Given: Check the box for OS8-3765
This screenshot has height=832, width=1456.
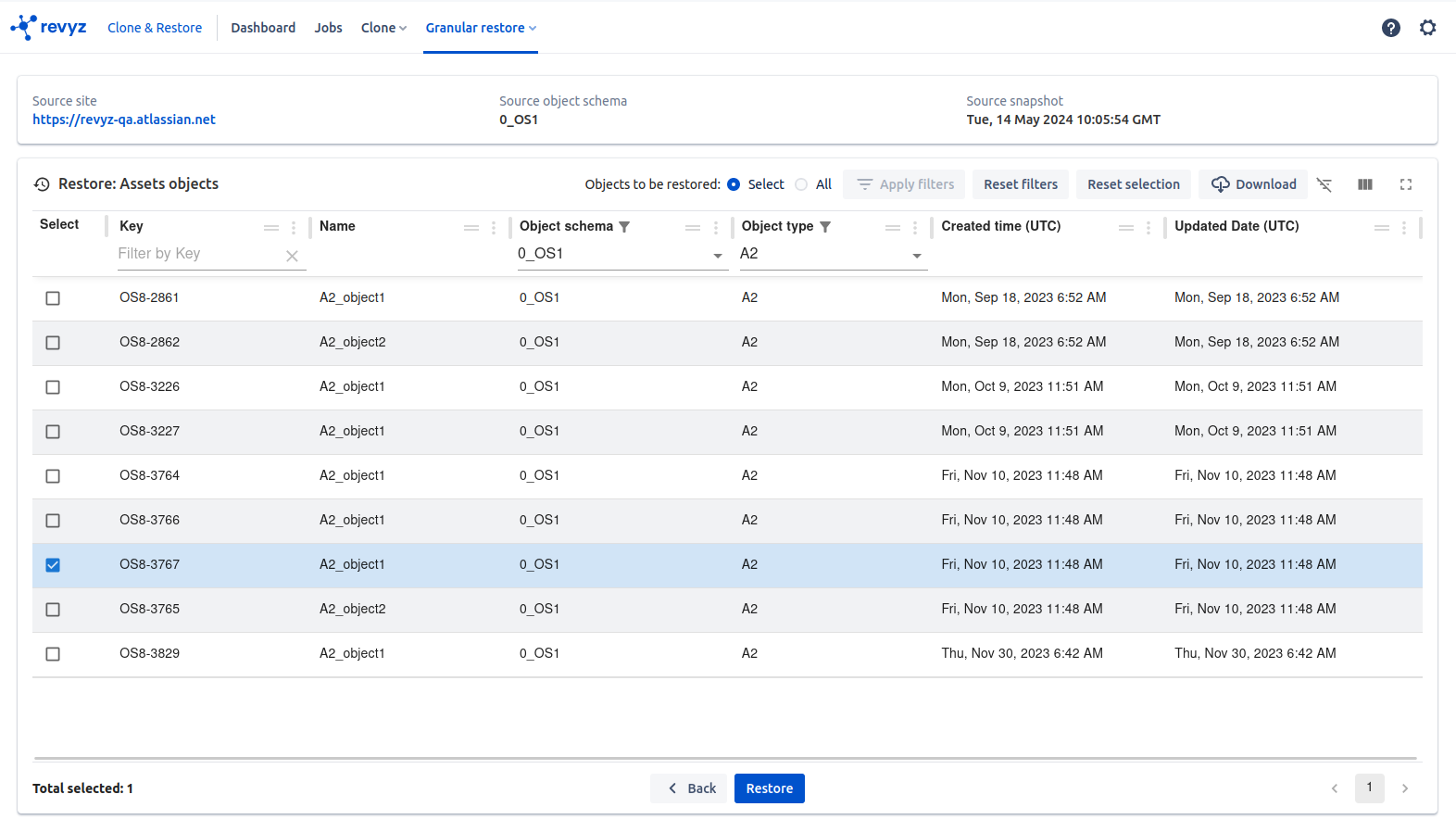Looking at the screenshot, I should click(x=53, y=610).
